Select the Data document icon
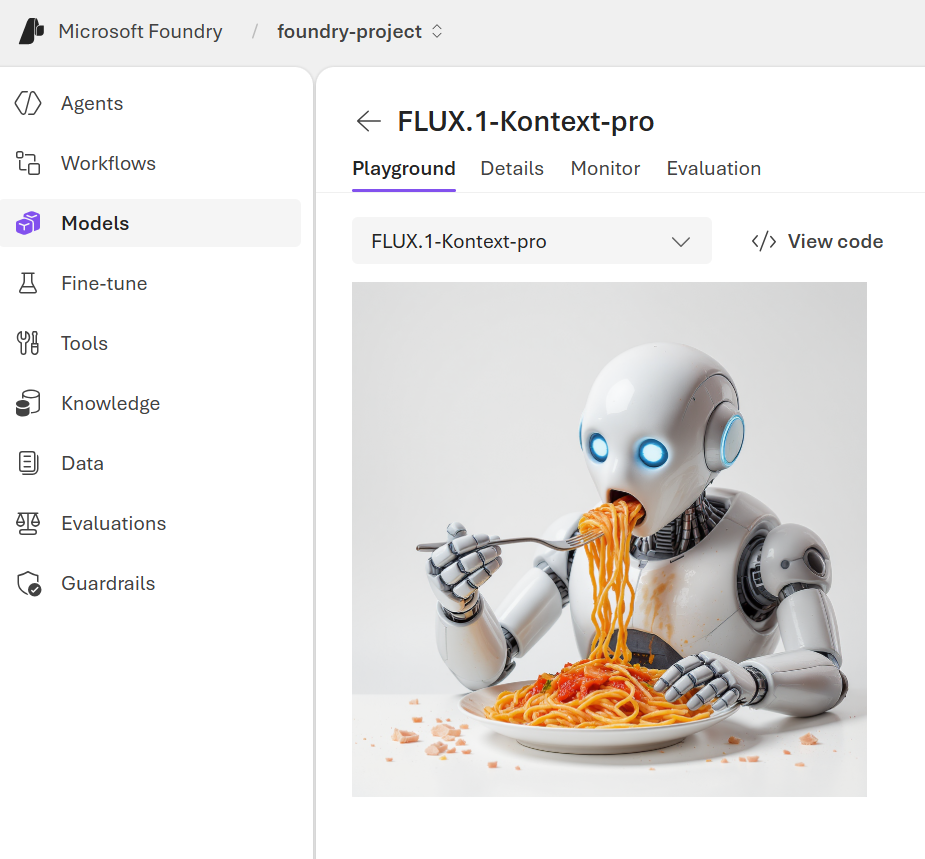Viewport: 925px width, 859px height. (25, 463)
